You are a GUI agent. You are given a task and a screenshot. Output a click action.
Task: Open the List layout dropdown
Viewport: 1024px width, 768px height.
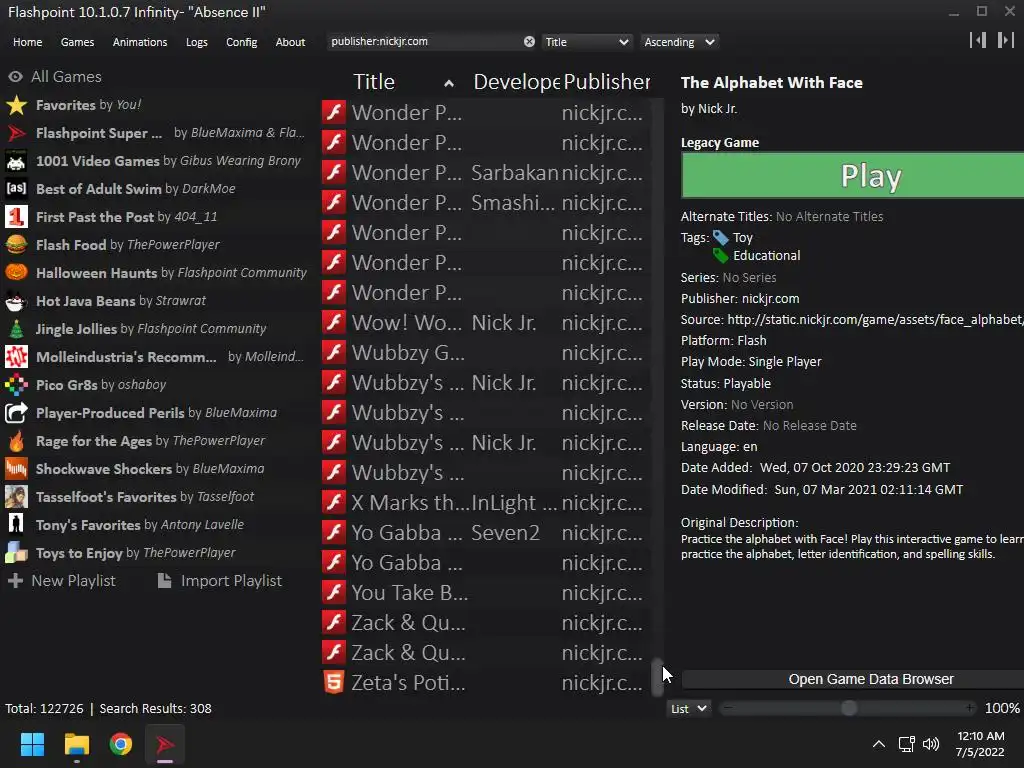coord(688,709)
